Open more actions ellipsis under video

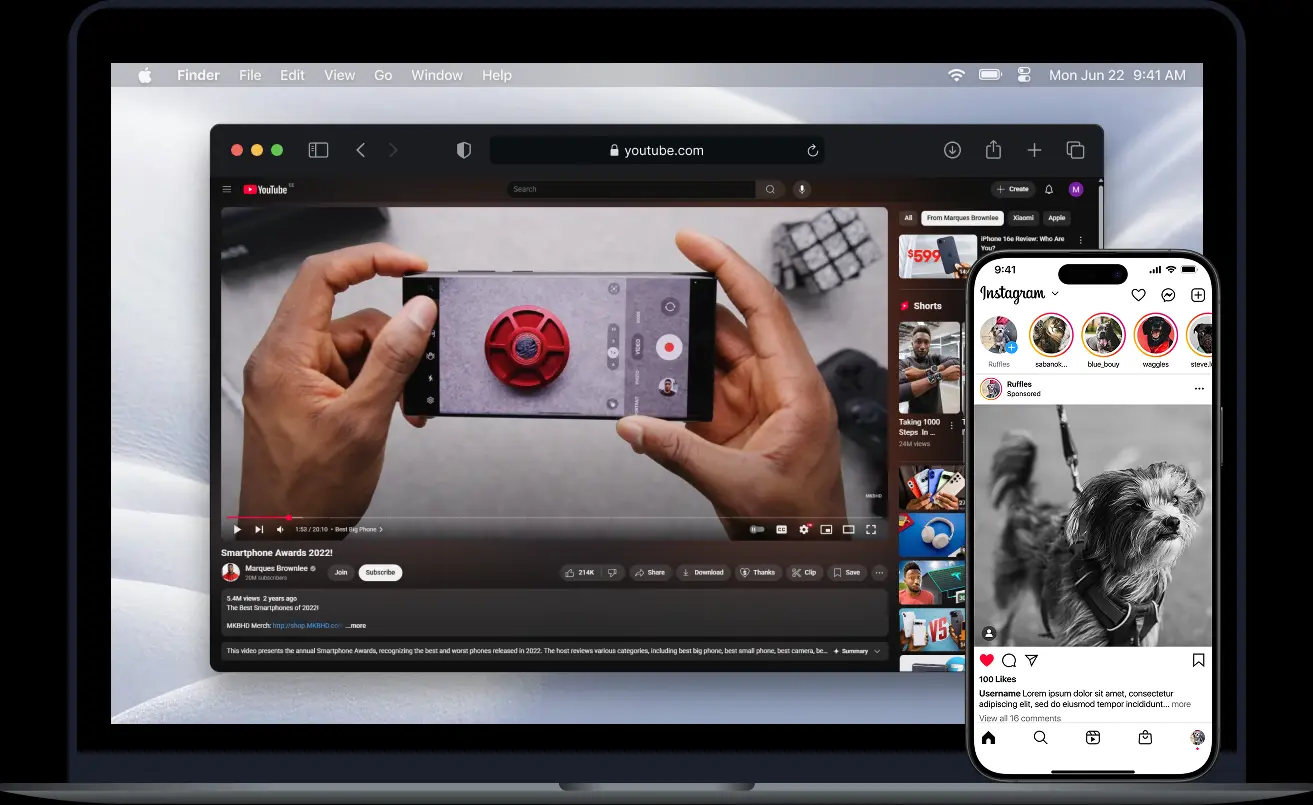(879, 573)
